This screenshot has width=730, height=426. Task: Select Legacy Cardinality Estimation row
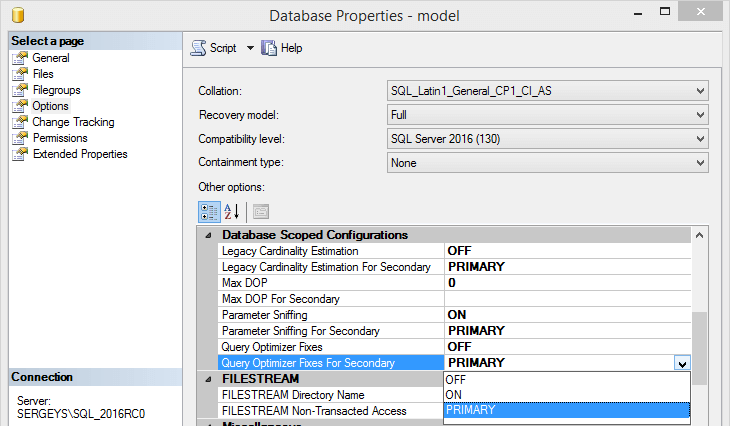(x=454, y=251)
